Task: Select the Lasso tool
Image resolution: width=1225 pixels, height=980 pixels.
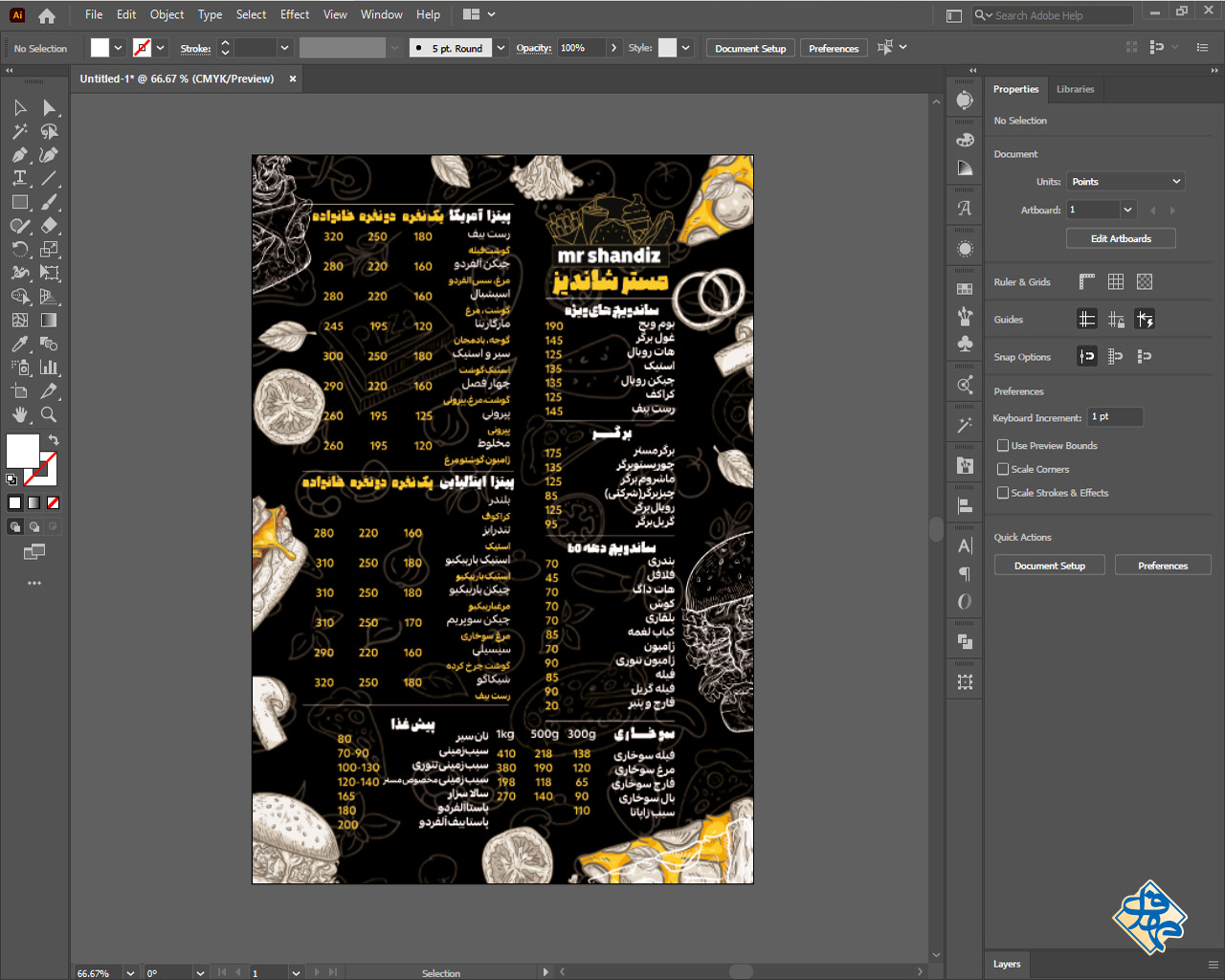Action: (x=50, y=131)
